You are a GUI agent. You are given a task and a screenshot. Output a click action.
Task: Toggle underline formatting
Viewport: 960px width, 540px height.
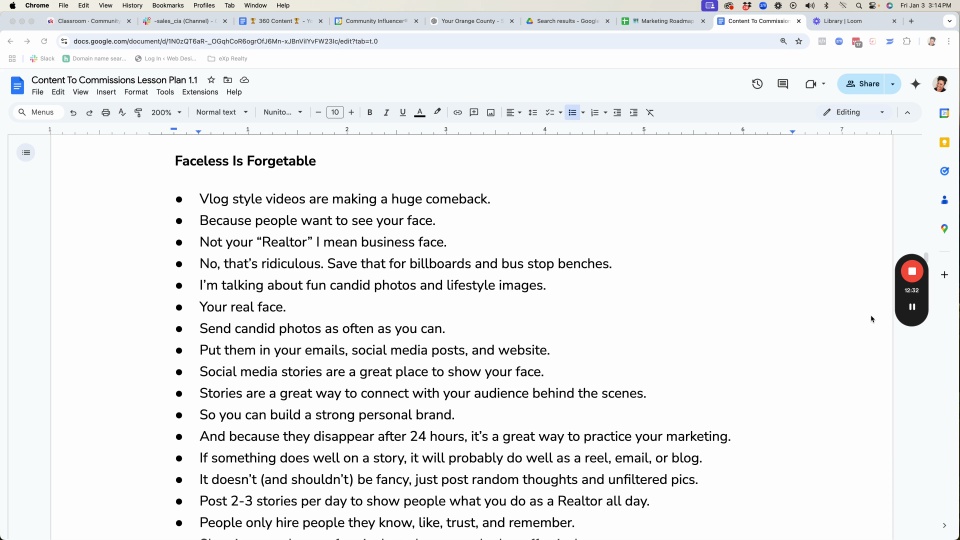[x=403, y=113]
